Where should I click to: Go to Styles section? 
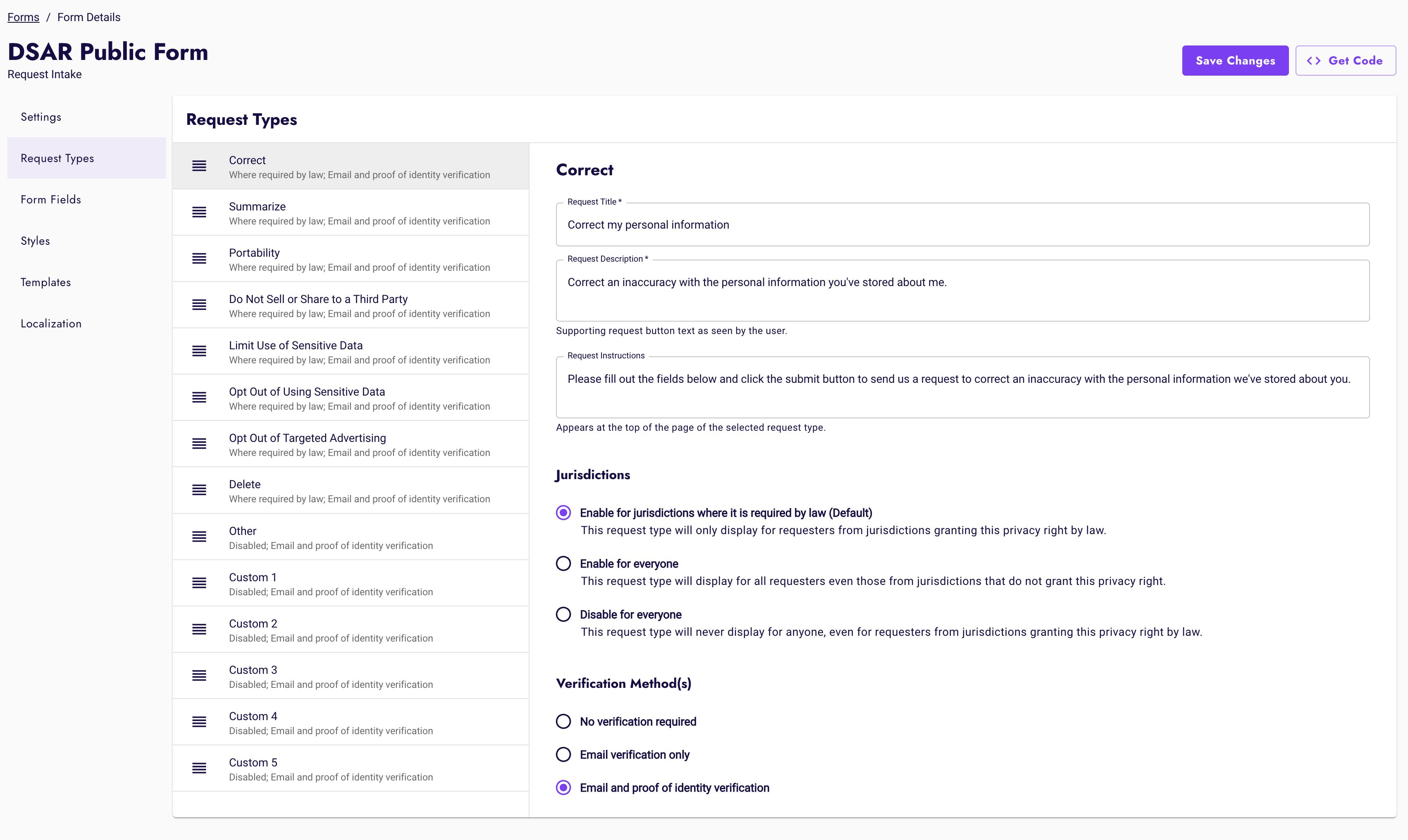click(x=86, y=241)
